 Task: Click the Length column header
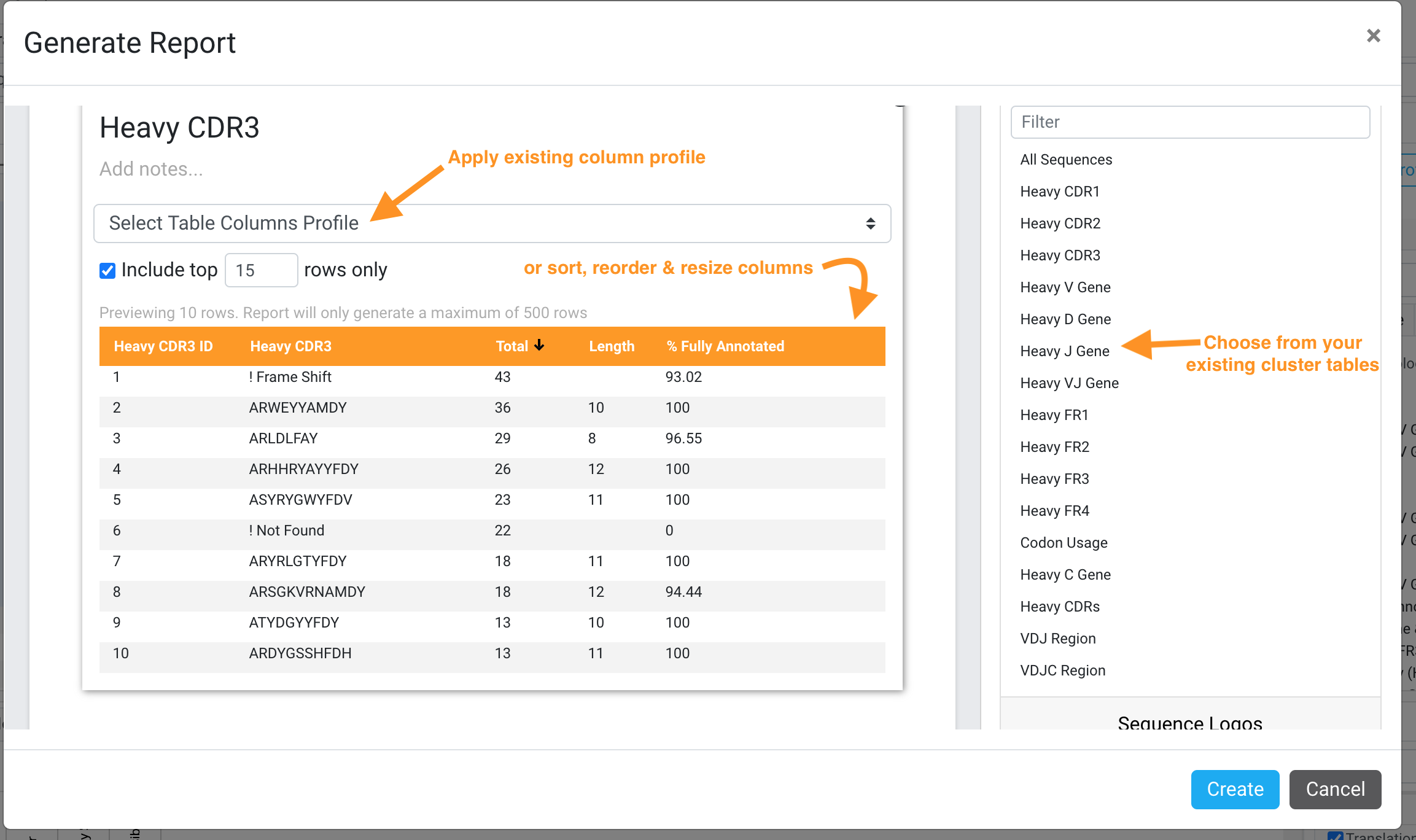click(x=612, y=346)
